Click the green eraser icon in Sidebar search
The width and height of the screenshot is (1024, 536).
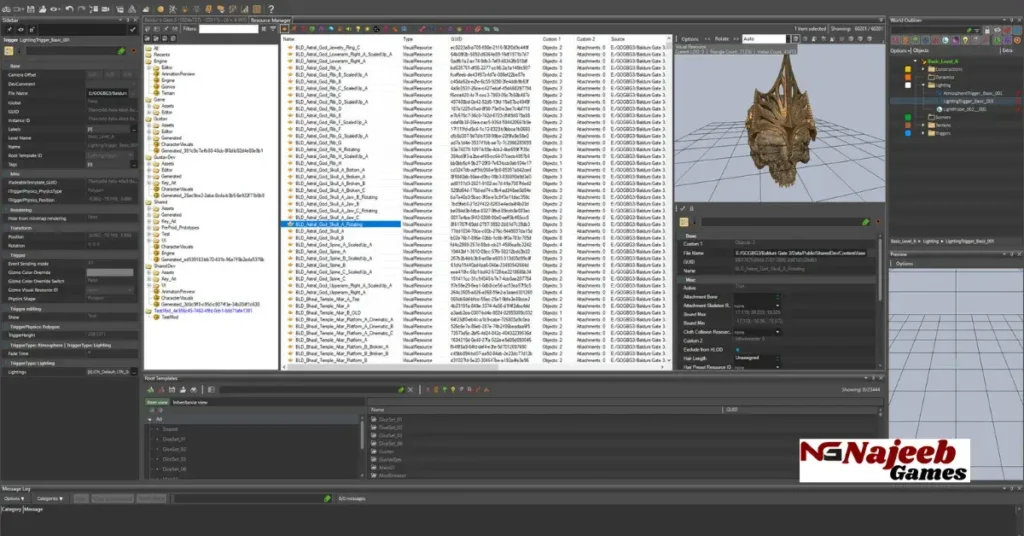(x=121, y=50)
